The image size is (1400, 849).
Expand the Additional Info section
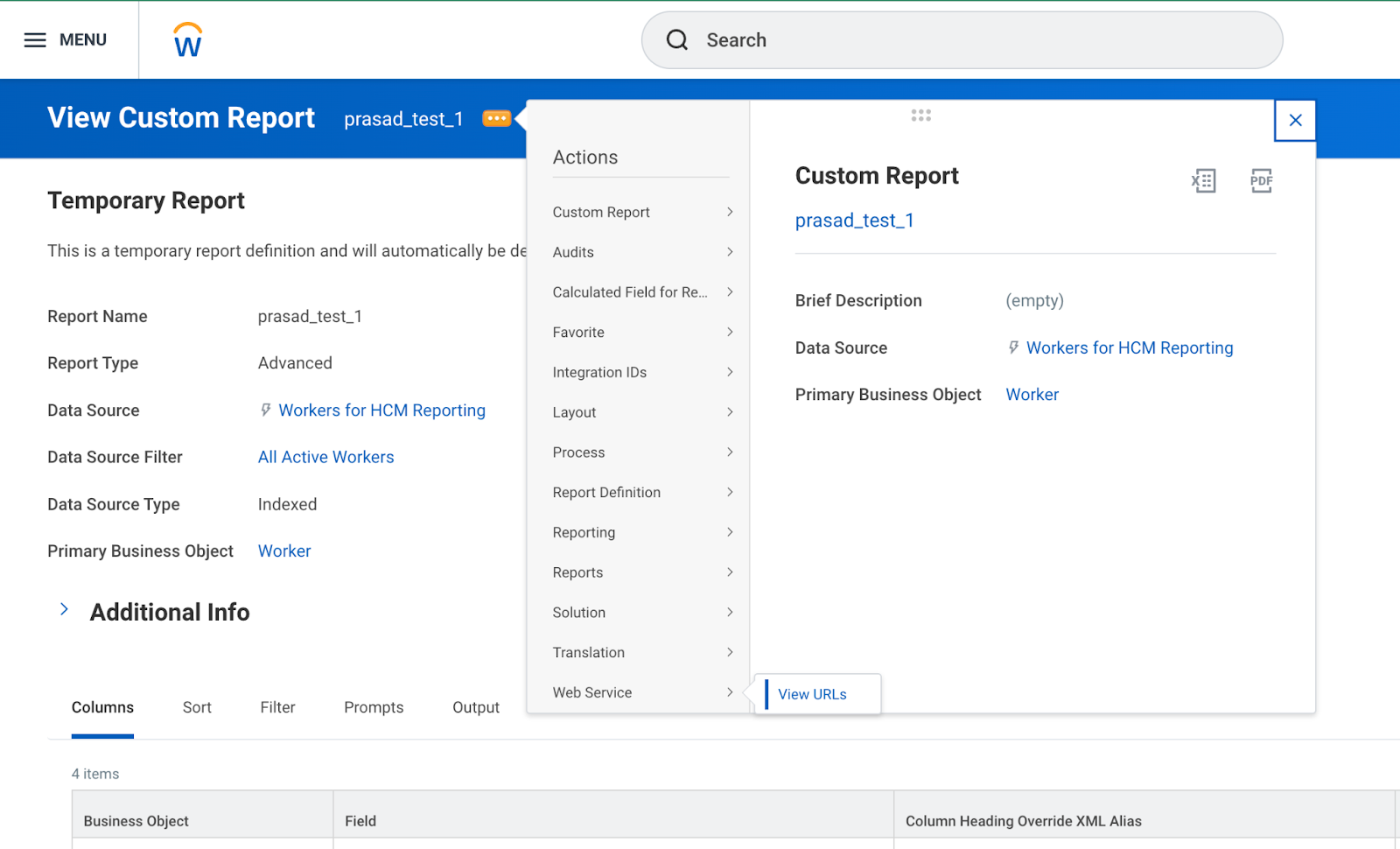click(65, 610)
